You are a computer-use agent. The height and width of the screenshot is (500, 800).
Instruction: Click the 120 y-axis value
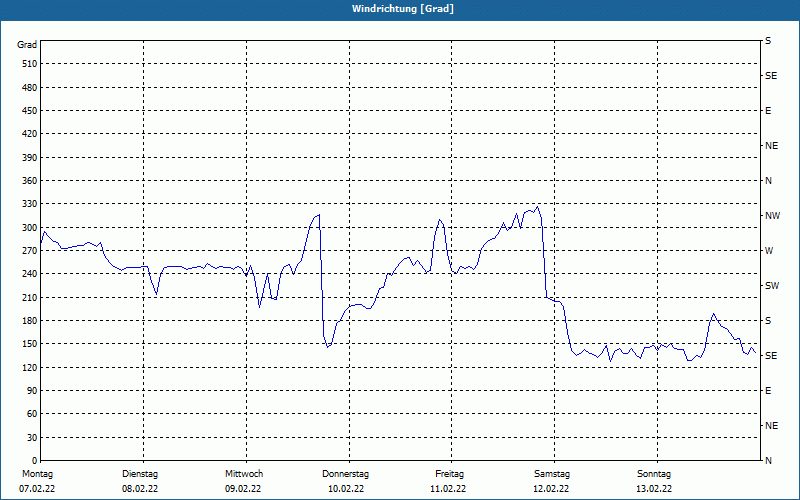30,367
